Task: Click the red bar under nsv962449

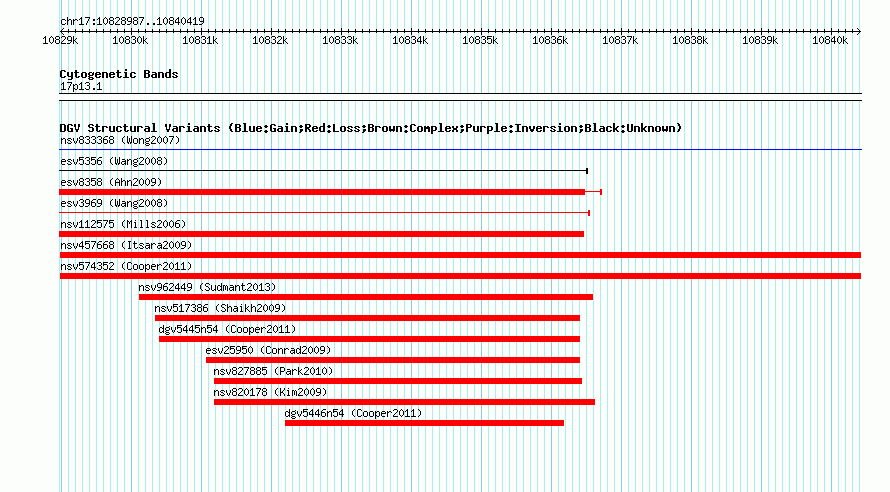Action: 366,297
